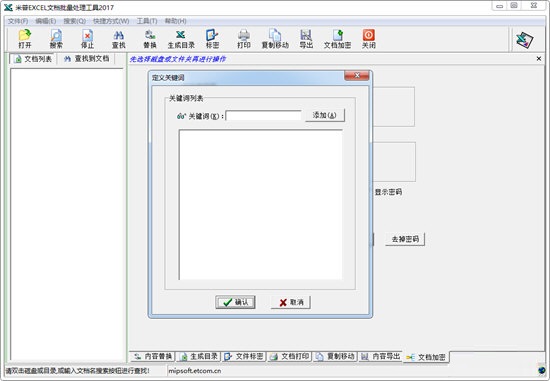550x381 pixels.
Task: Open the 快捷方式(W) menu
Action: pyautogui.click(x=111, y=21)
